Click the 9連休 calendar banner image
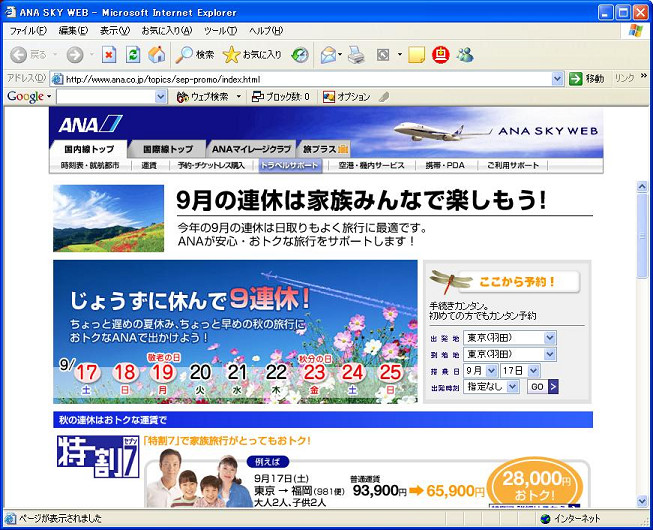 pos(235,332)
